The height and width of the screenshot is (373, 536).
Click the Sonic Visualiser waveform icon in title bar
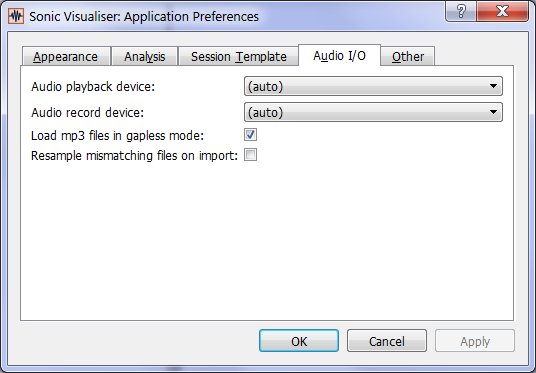[x=16, y=16]
